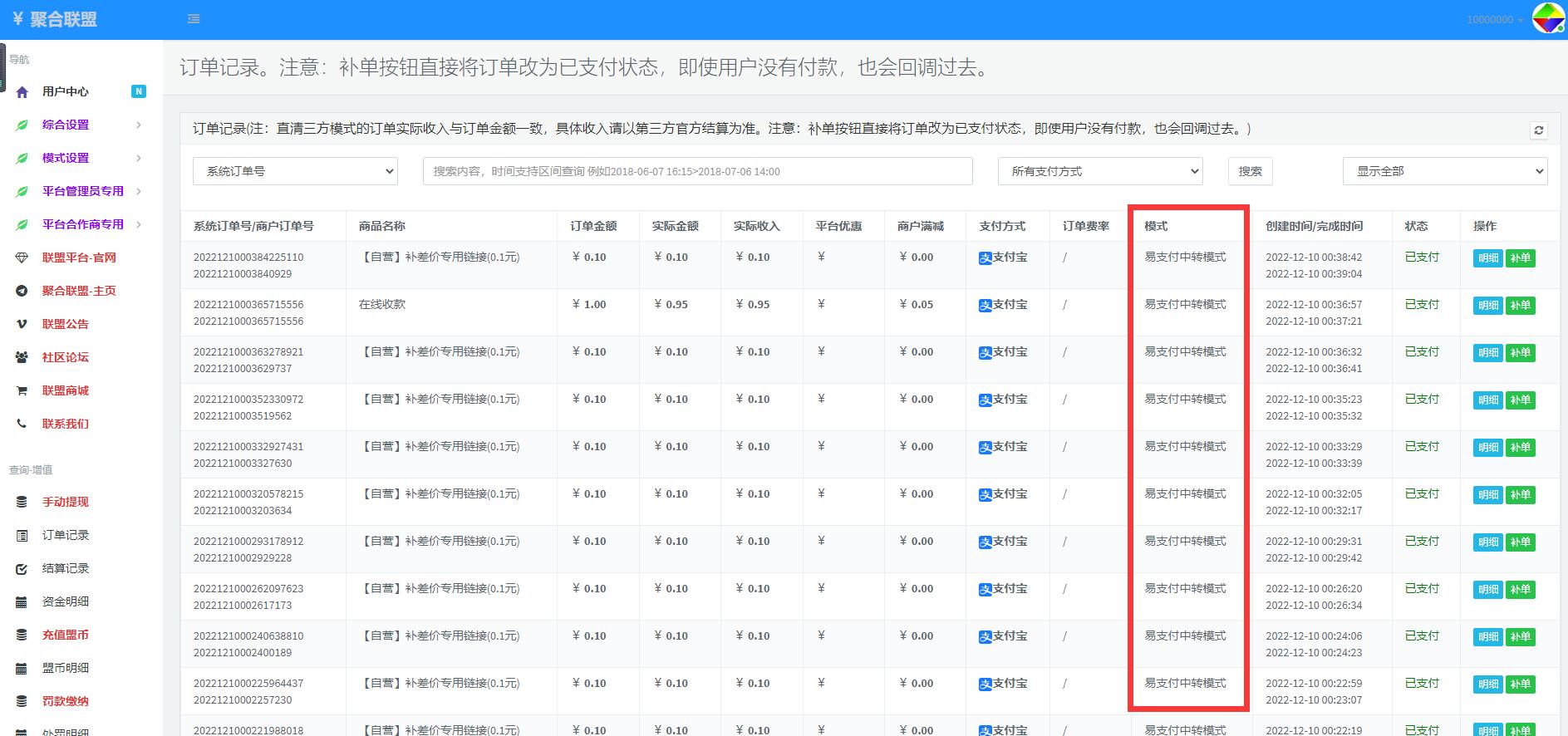The height and width of the screenshot is (736, 1568).
Task: Click the ¥ 1.00 order amount cell
Action: pos(589,304)
